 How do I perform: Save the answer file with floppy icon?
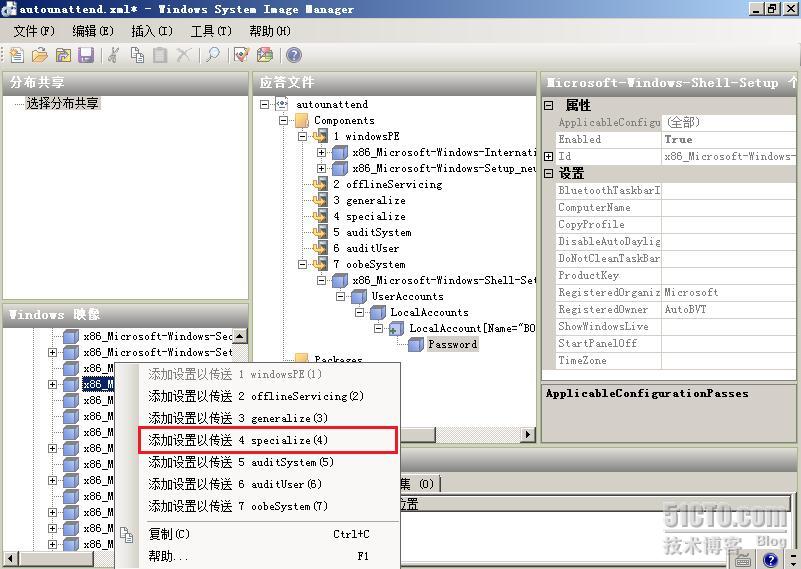point(86,55)
